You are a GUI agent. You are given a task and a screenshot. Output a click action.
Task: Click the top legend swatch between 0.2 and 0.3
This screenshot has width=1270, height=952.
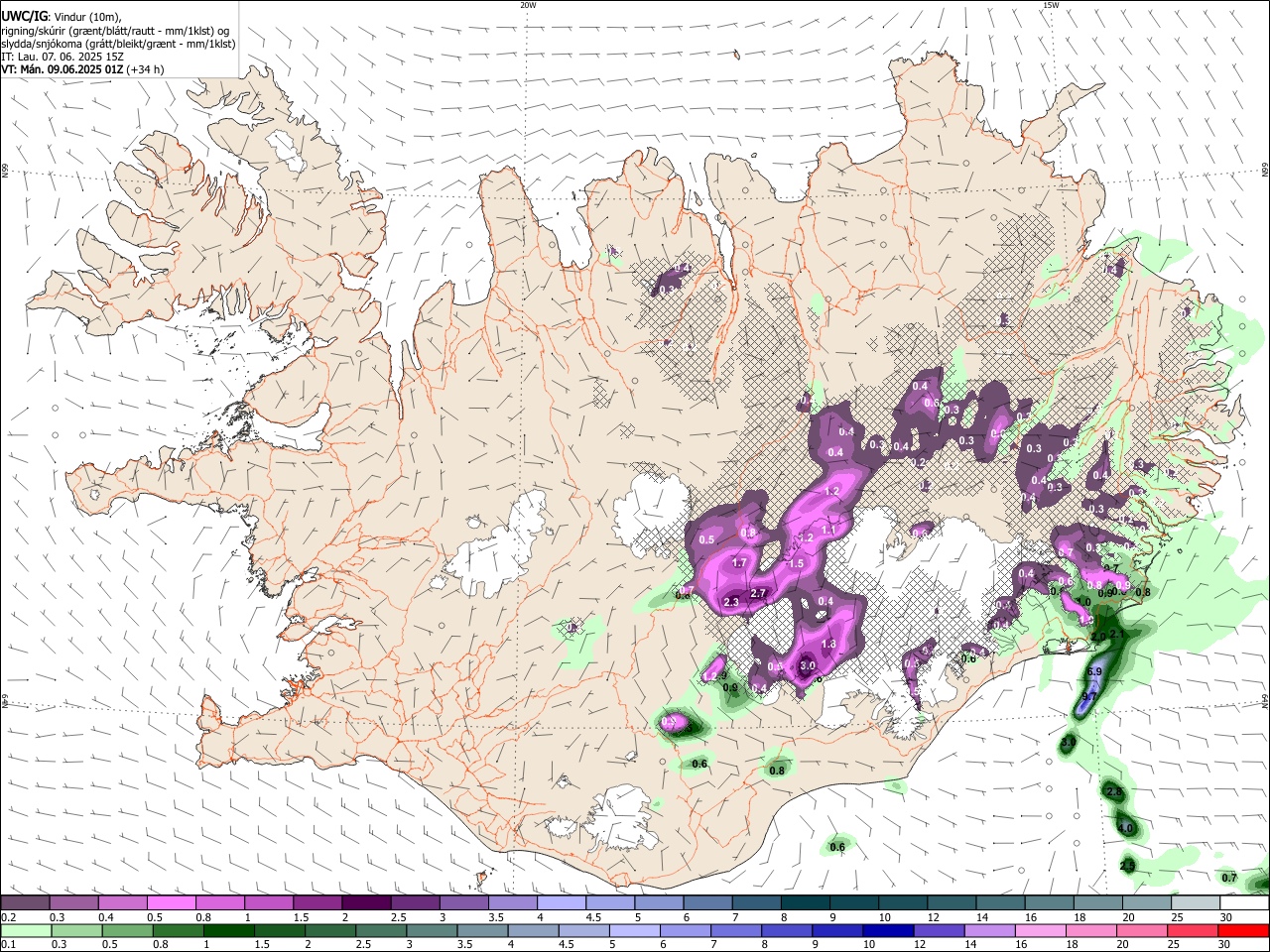coord(25,902)
